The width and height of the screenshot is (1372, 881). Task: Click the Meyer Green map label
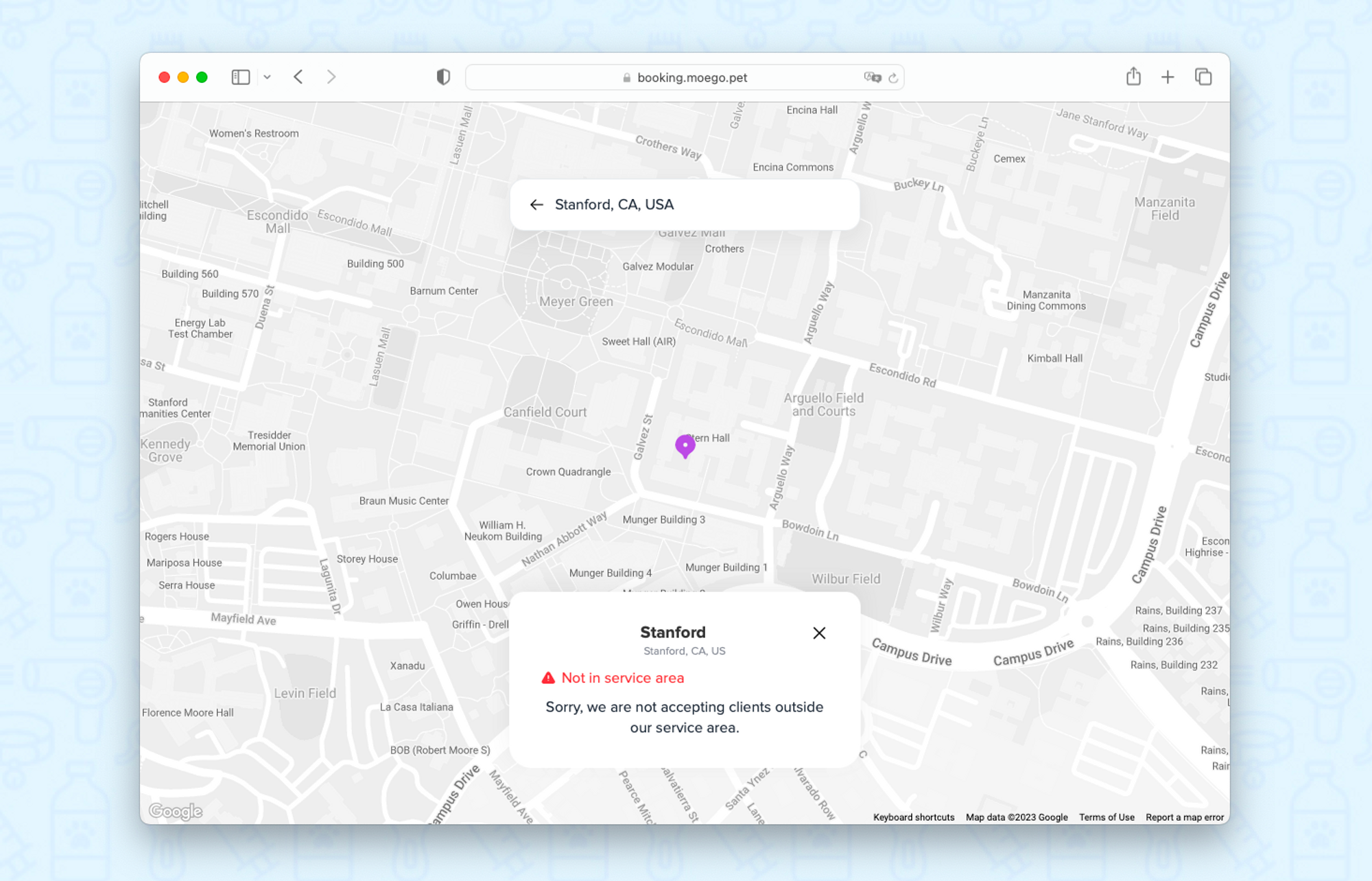point(576,301)
